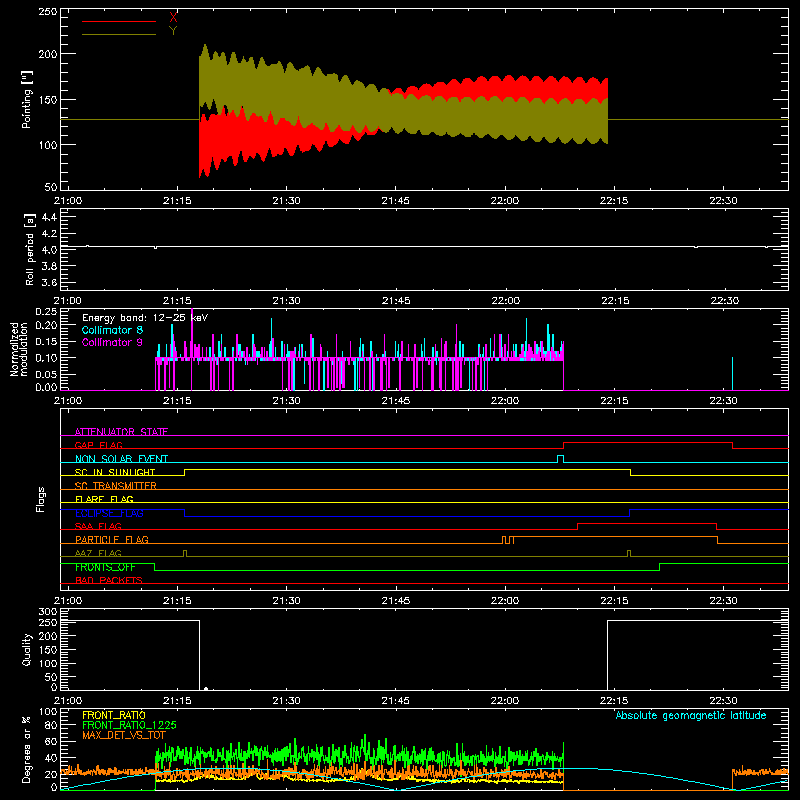Click the 'Flags' axis title

(x=40, y=499)
